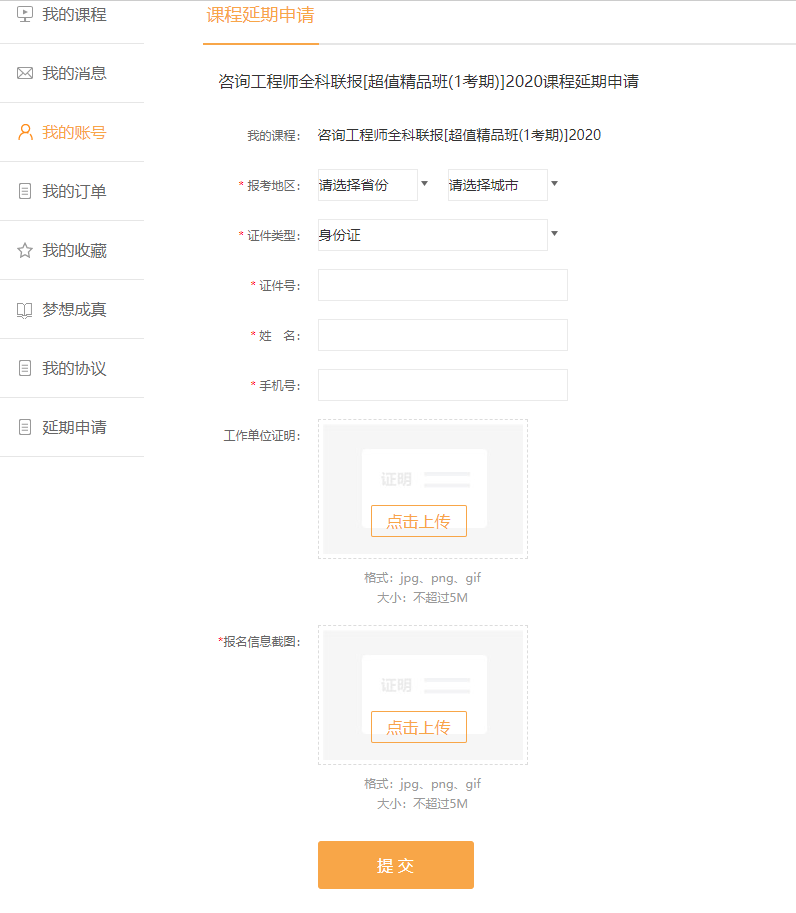Open 我的消息 in the sidebar menu
The image size is (796, 913).
click(74, 74)
